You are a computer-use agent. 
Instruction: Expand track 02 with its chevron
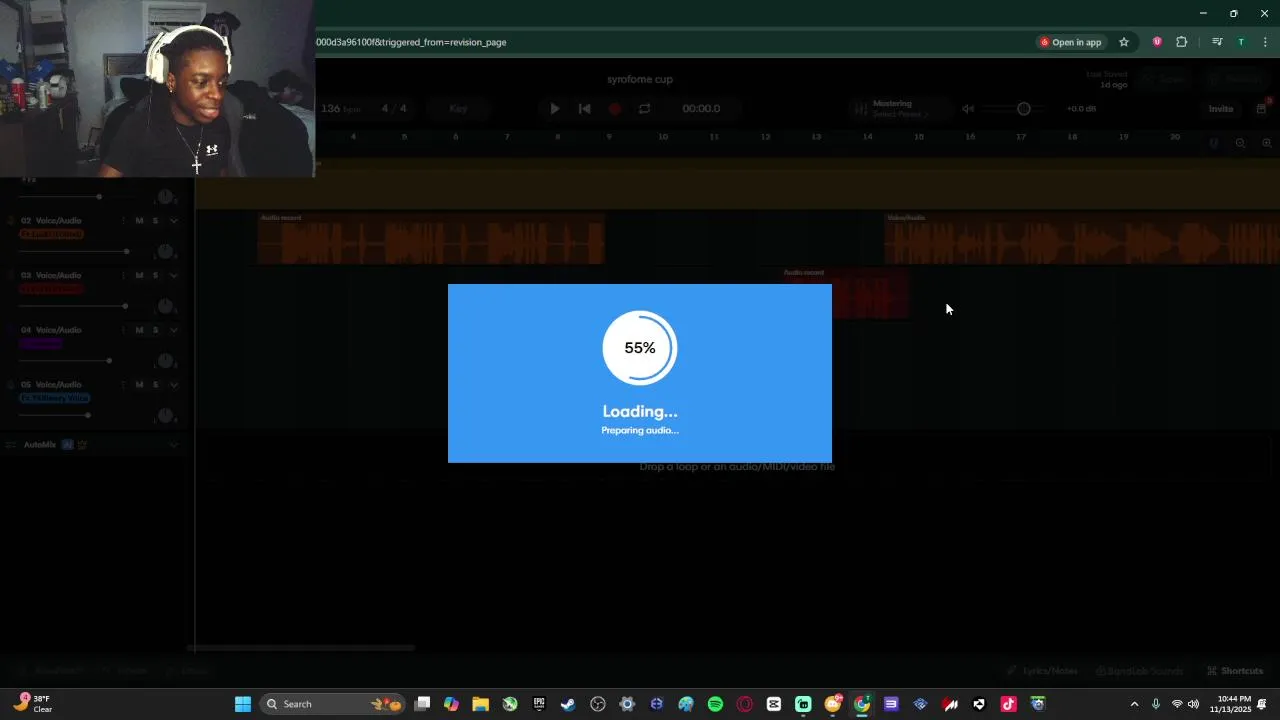174,220
